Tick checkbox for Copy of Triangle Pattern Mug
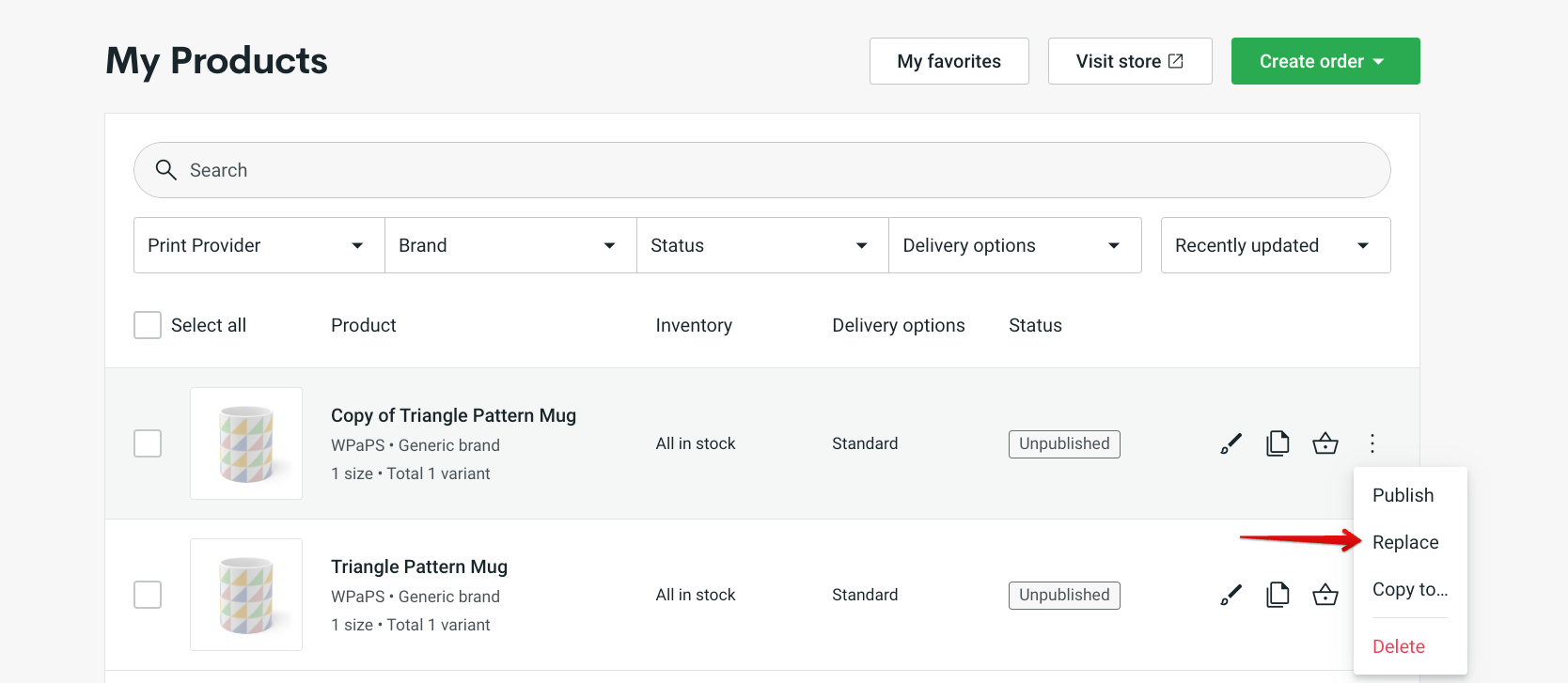1568x683 pixels. (148, 443)
